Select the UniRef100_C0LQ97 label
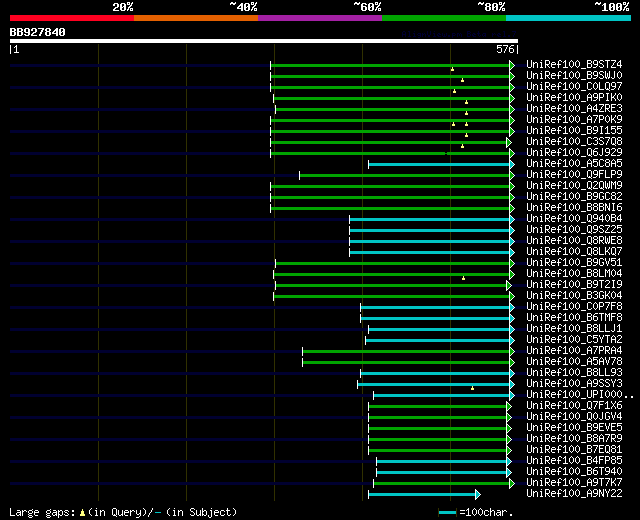This screenshot has height=520, width=640. point(574,87)
